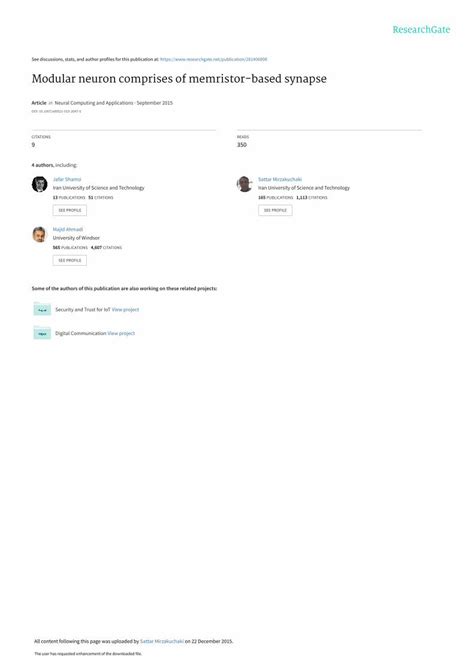Click See Profile button under Jafar Shamsi
Viewport: 474px width, 669px height.
tap(70, 210)
